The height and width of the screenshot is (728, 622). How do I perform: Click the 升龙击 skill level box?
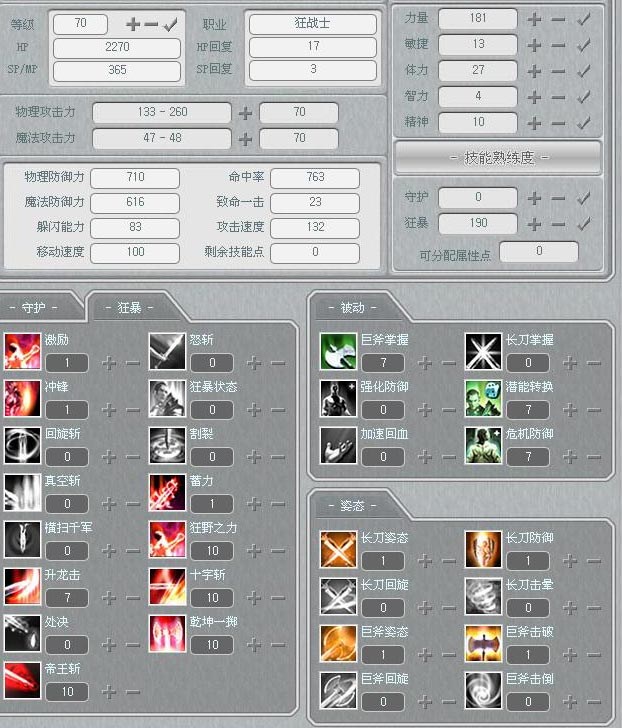(67, 598)
